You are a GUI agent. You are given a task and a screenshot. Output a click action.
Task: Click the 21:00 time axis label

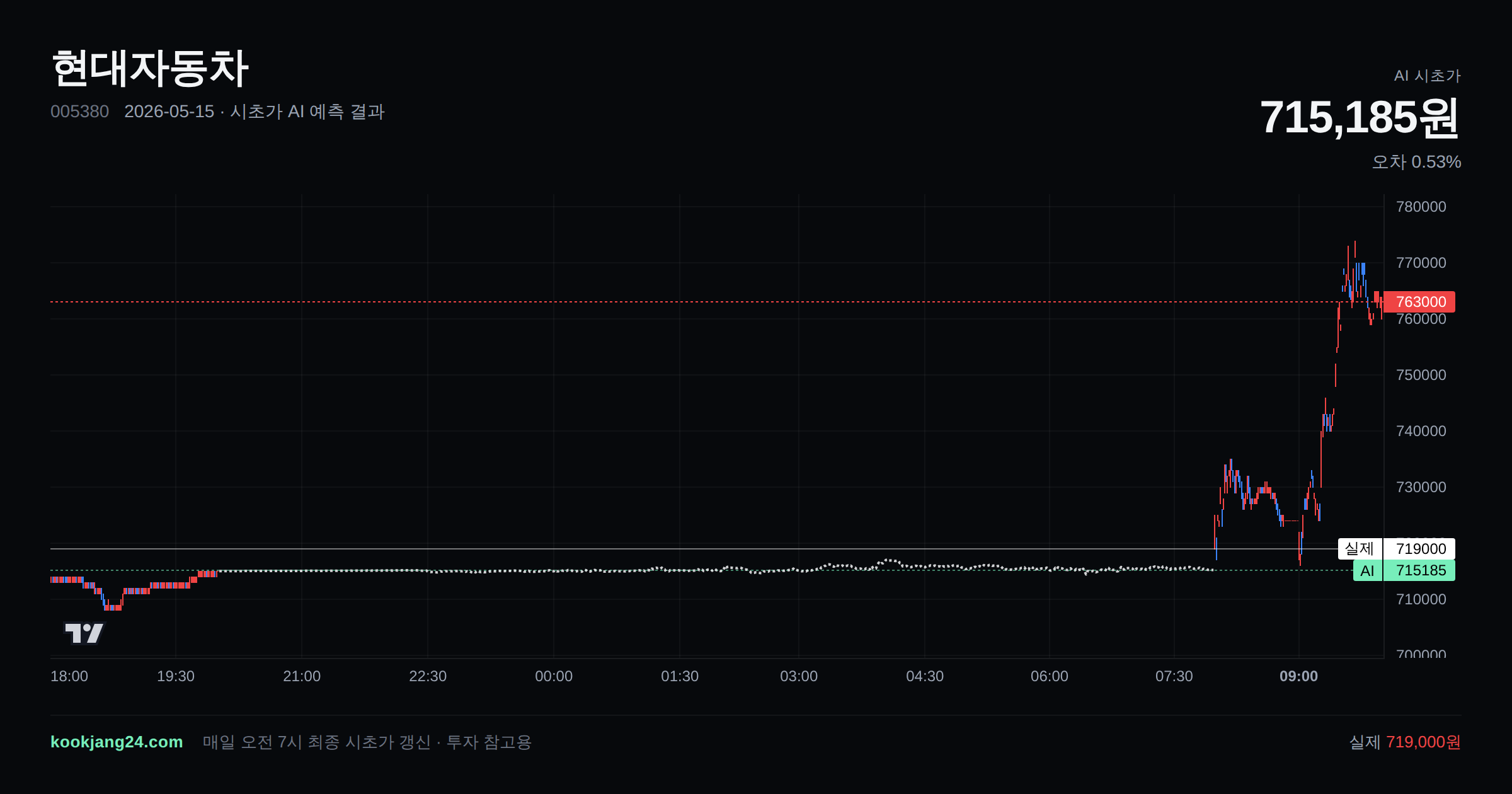click(x=302, y=676)
